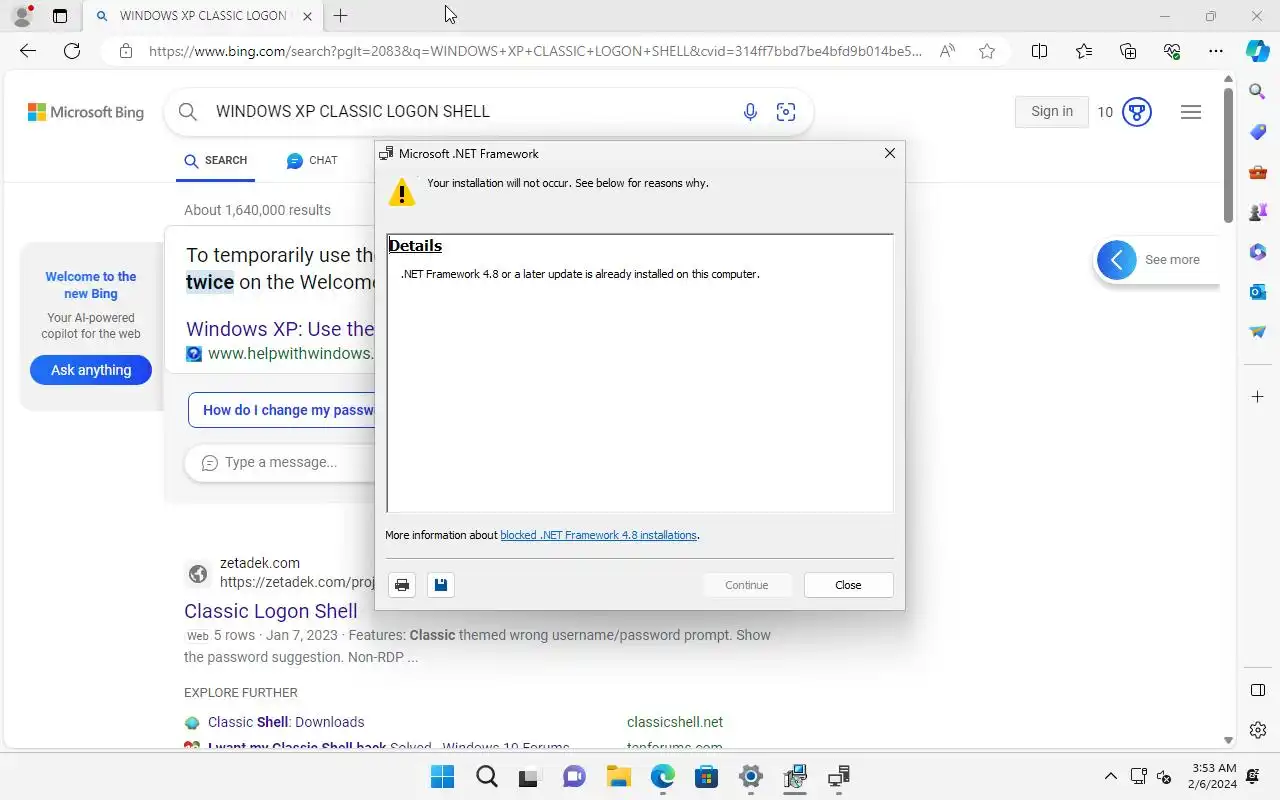
Task: Open sidebar Search icon
Action: point(1258,92)
